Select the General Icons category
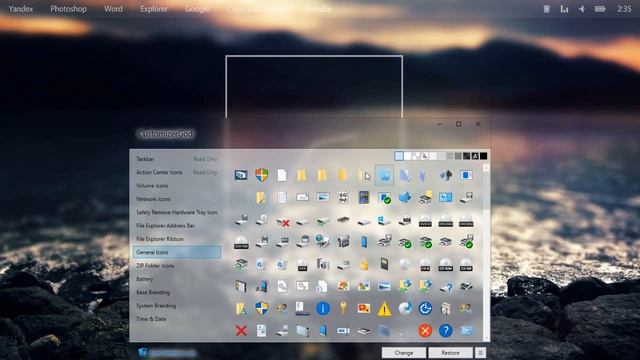The width and height of the screenshot is (640, 360). pyautogui.click(x=177, y=252)
